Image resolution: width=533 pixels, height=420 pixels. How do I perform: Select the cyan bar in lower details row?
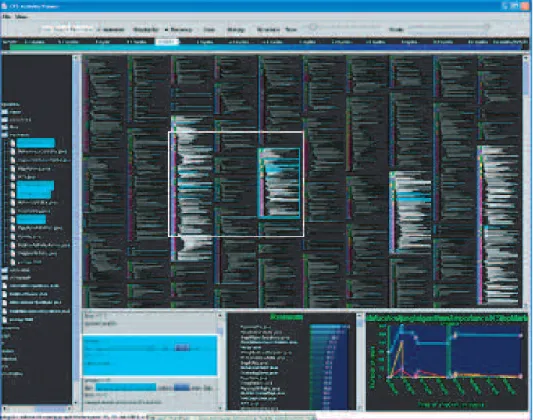(x=125, y=387)
